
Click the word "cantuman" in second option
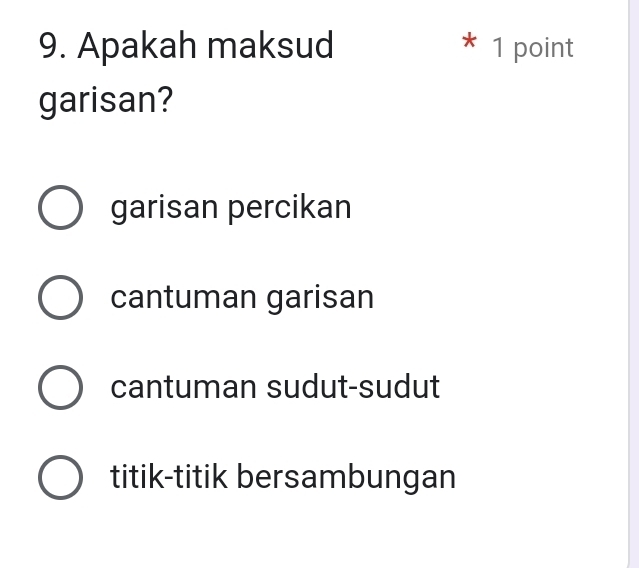pyautogui.click(x=185, y=298)
